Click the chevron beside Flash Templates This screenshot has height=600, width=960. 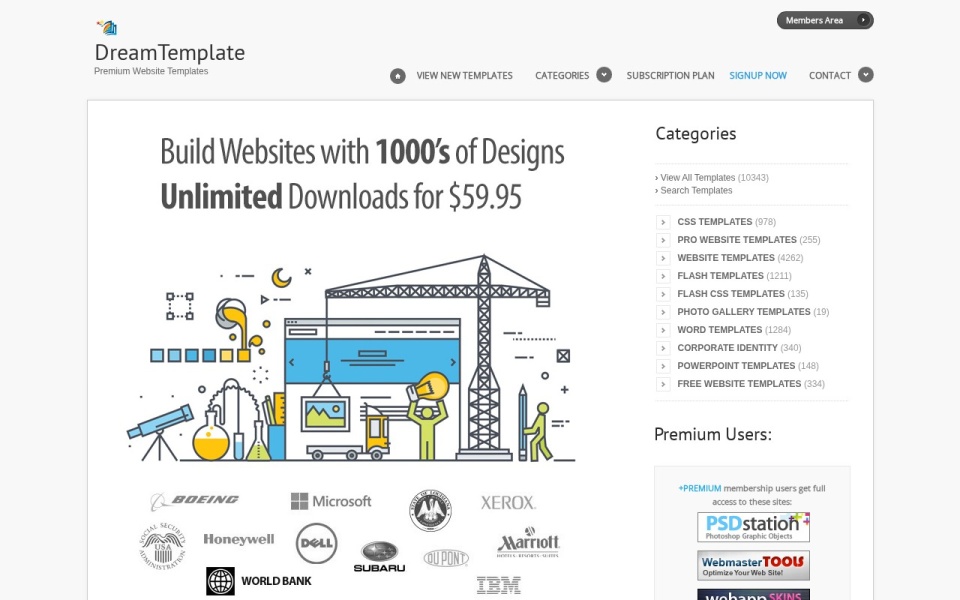click(663, 276)
